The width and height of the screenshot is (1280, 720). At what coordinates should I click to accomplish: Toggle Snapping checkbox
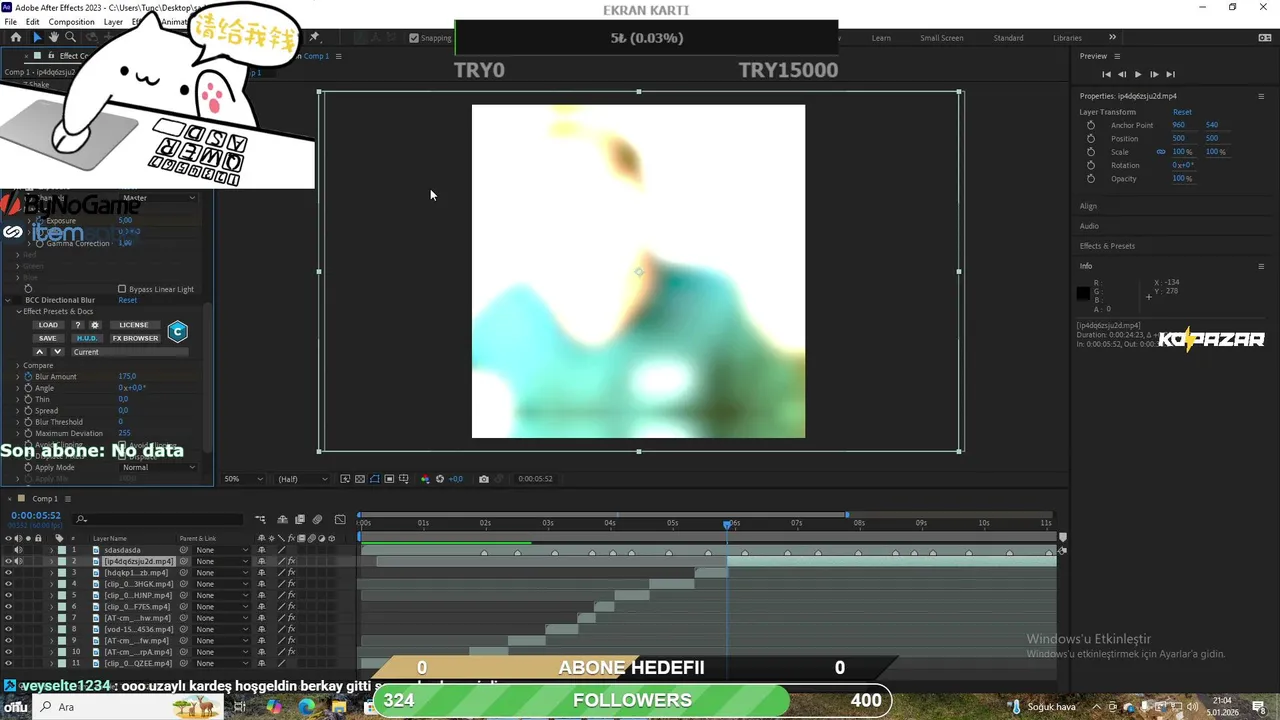[414, 38]
